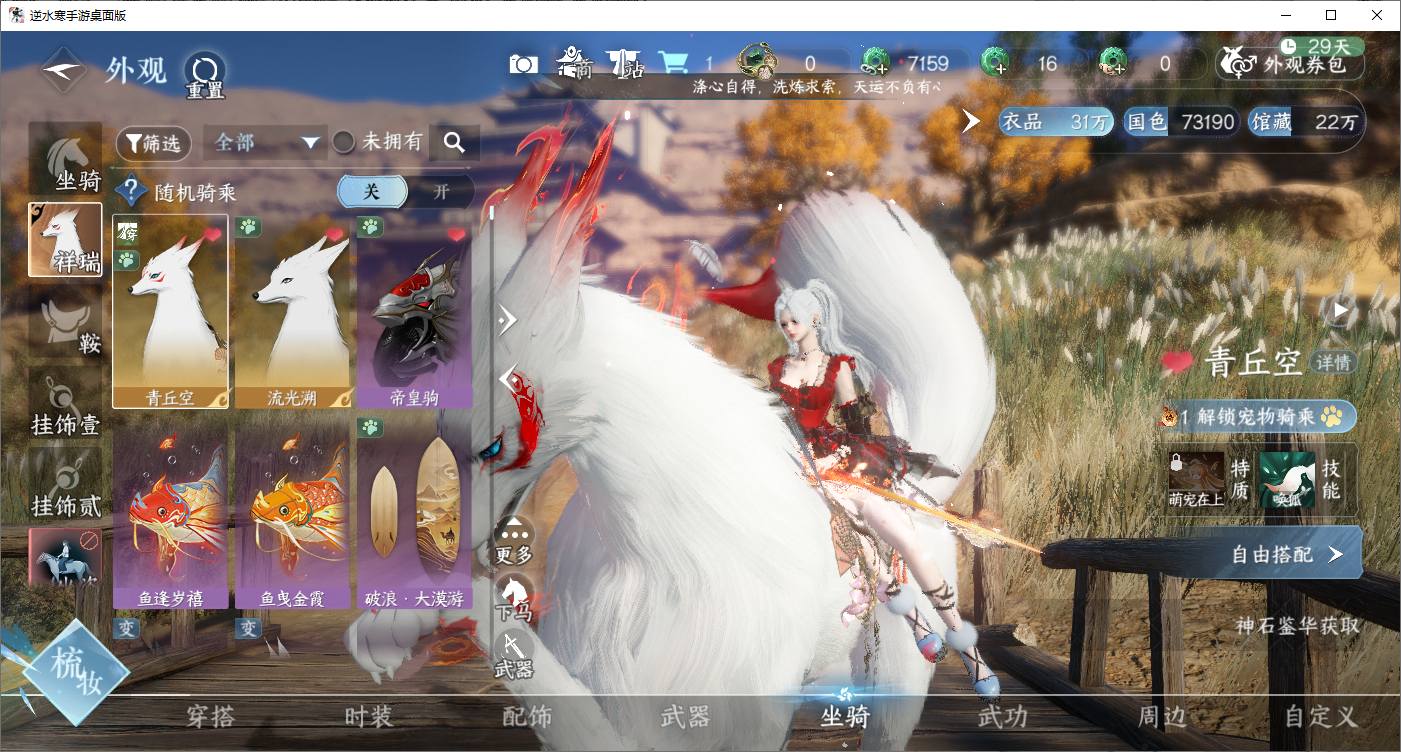Viewport: 1401px width, 752px height.
Task: Enable the 未拥有 filter radio button
Action: tap(344, 143)
